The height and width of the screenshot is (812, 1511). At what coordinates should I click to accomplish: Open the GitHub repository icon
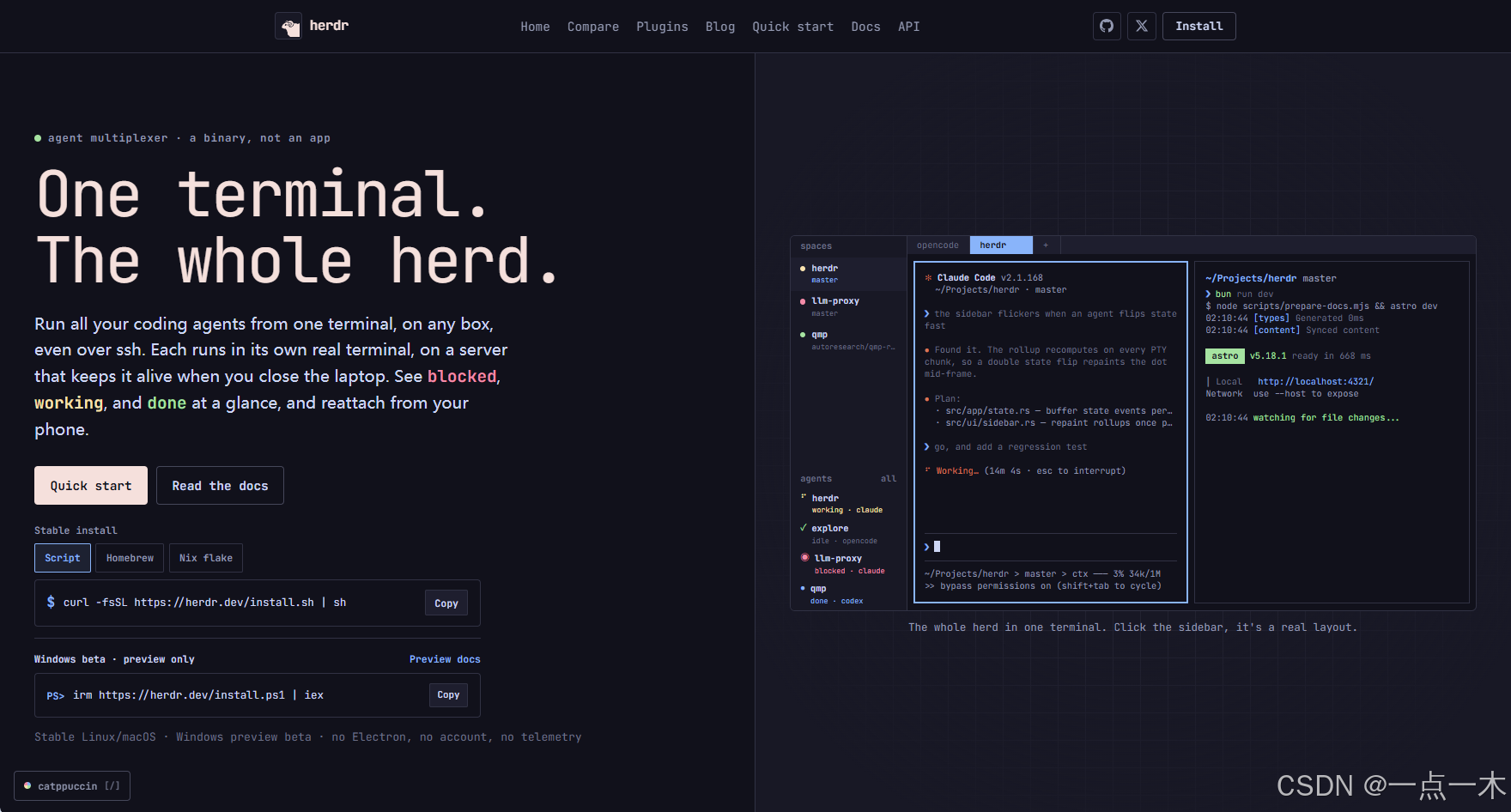tap(1107, 26)
